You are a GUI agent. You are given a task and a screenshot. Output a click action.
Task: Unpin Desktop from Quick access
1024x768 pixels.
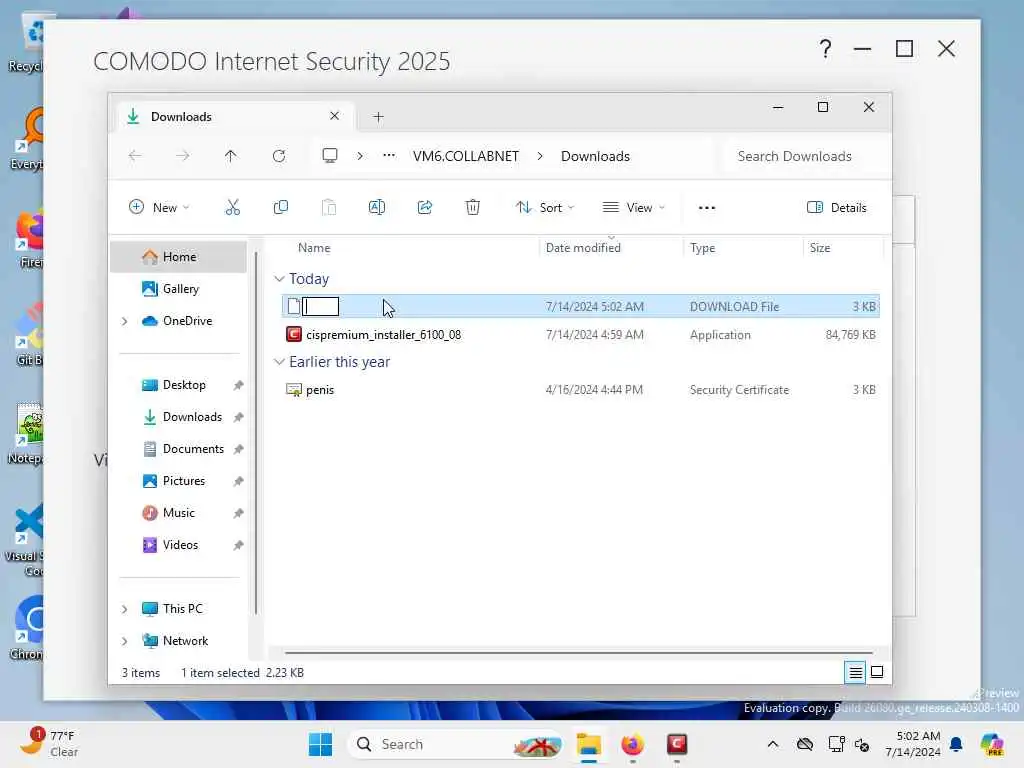[238, 385]
